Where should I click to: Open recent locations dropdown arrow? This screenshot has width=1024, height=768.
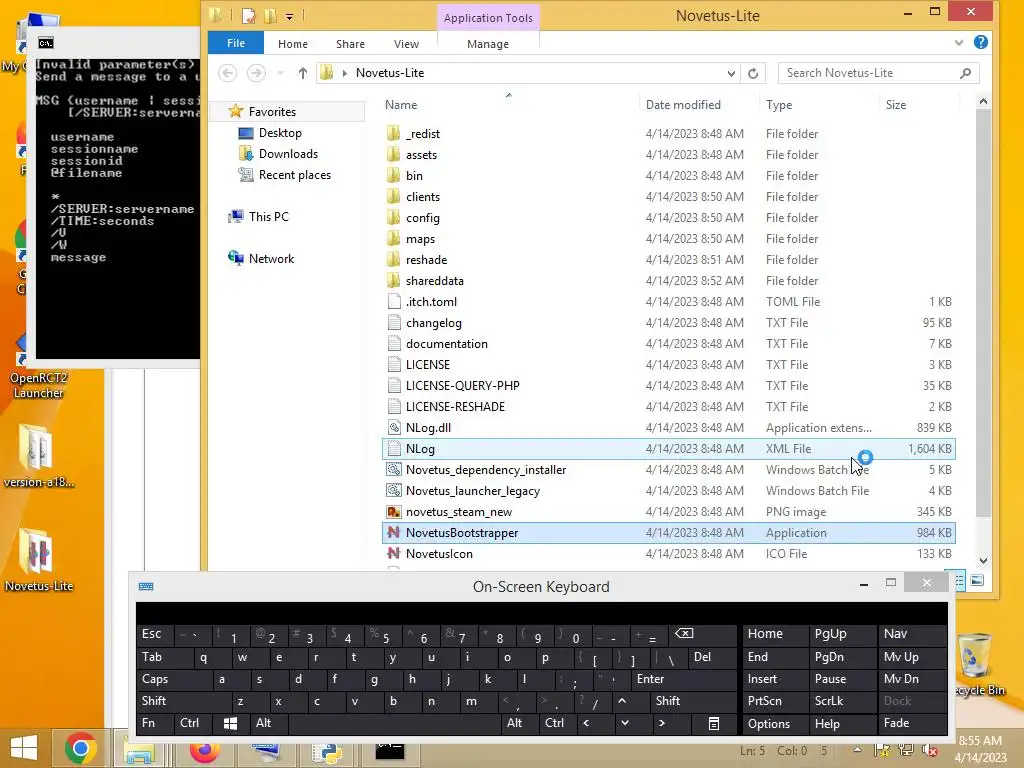click(x=280, y=73)
